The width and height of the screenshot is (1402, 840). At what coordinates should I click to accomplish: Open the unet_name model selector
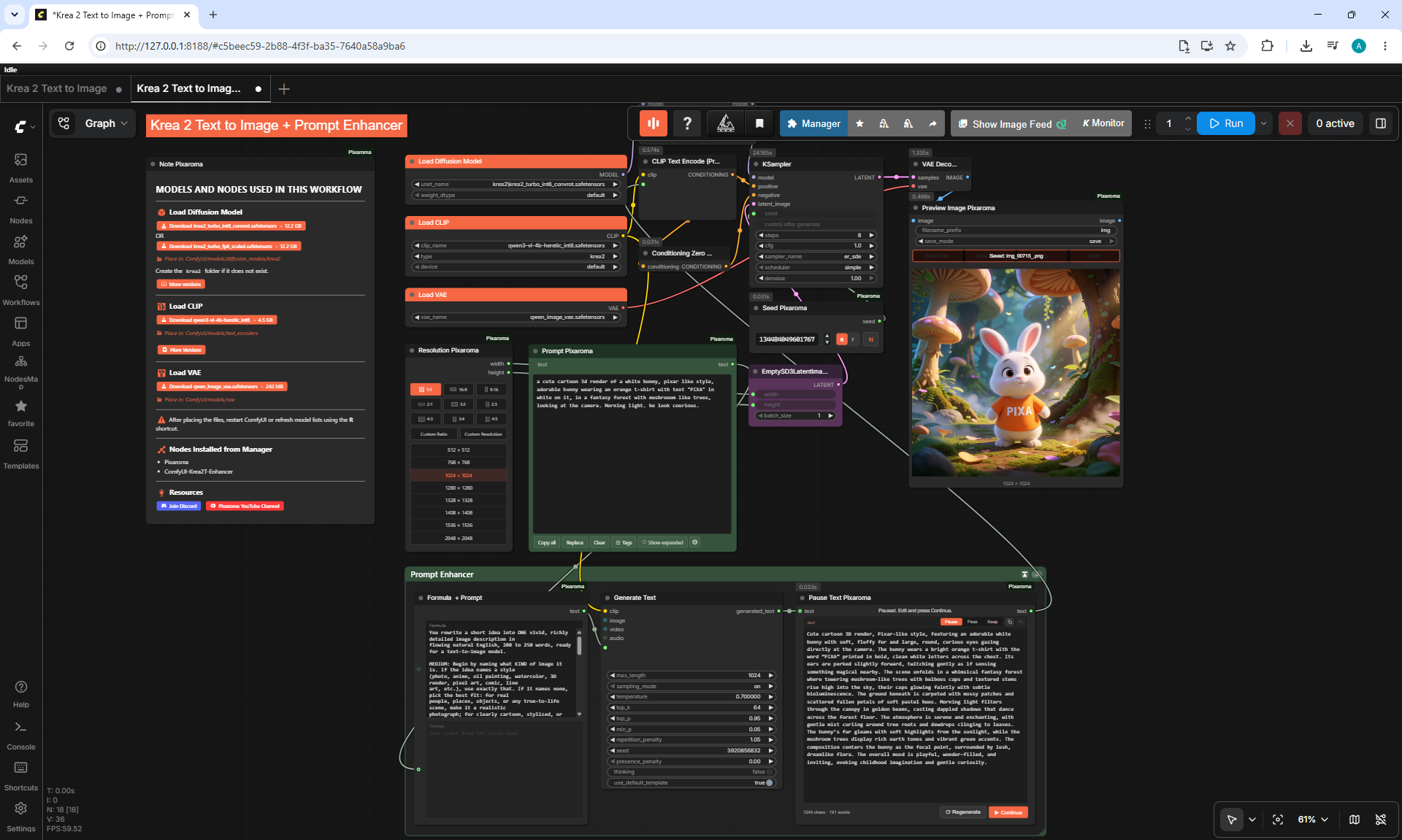516,185
